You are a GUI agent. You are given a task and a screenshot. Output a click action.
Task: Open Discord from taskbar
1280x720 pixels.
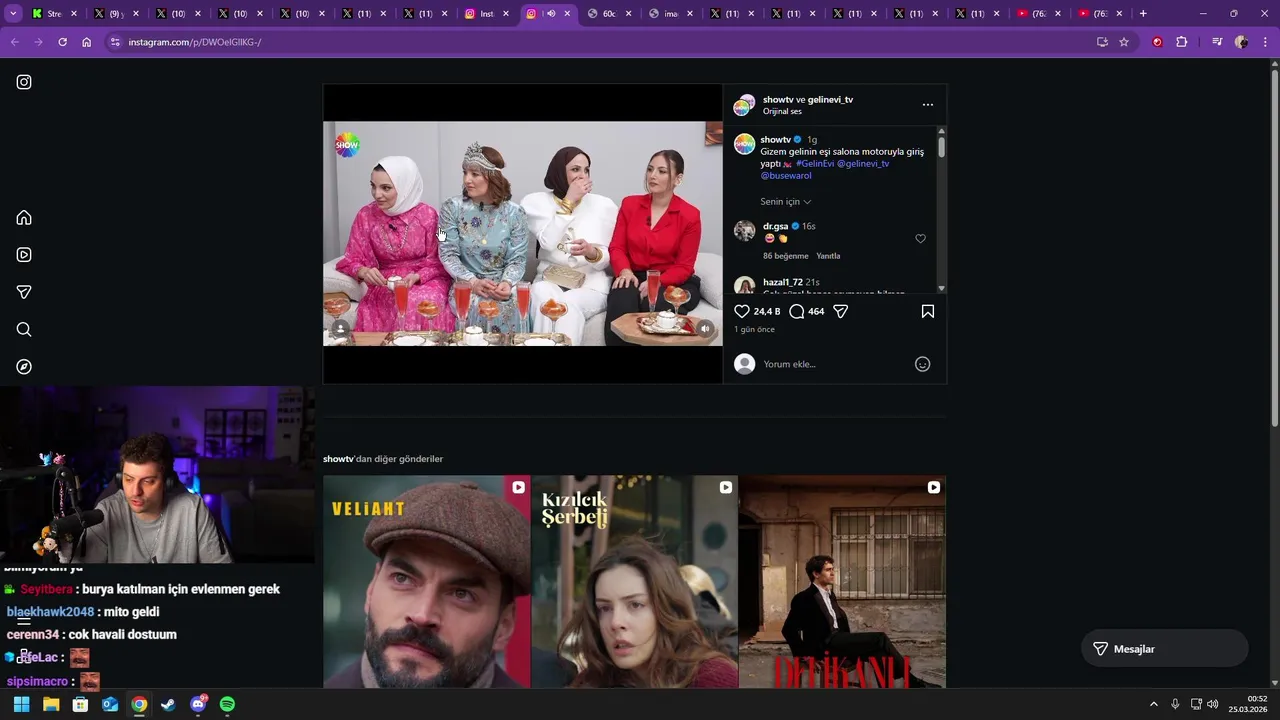tap(198, 705)
